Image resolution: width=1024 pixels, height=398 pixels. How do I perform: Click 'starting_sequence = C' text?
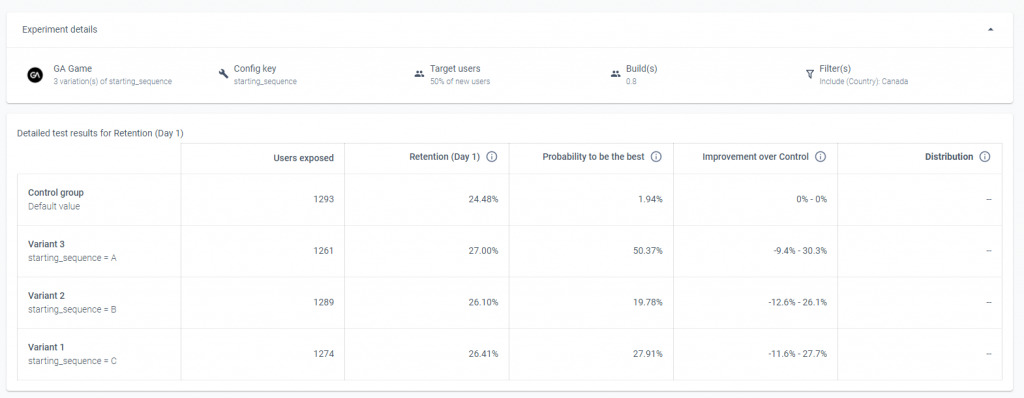coord(72,361)
